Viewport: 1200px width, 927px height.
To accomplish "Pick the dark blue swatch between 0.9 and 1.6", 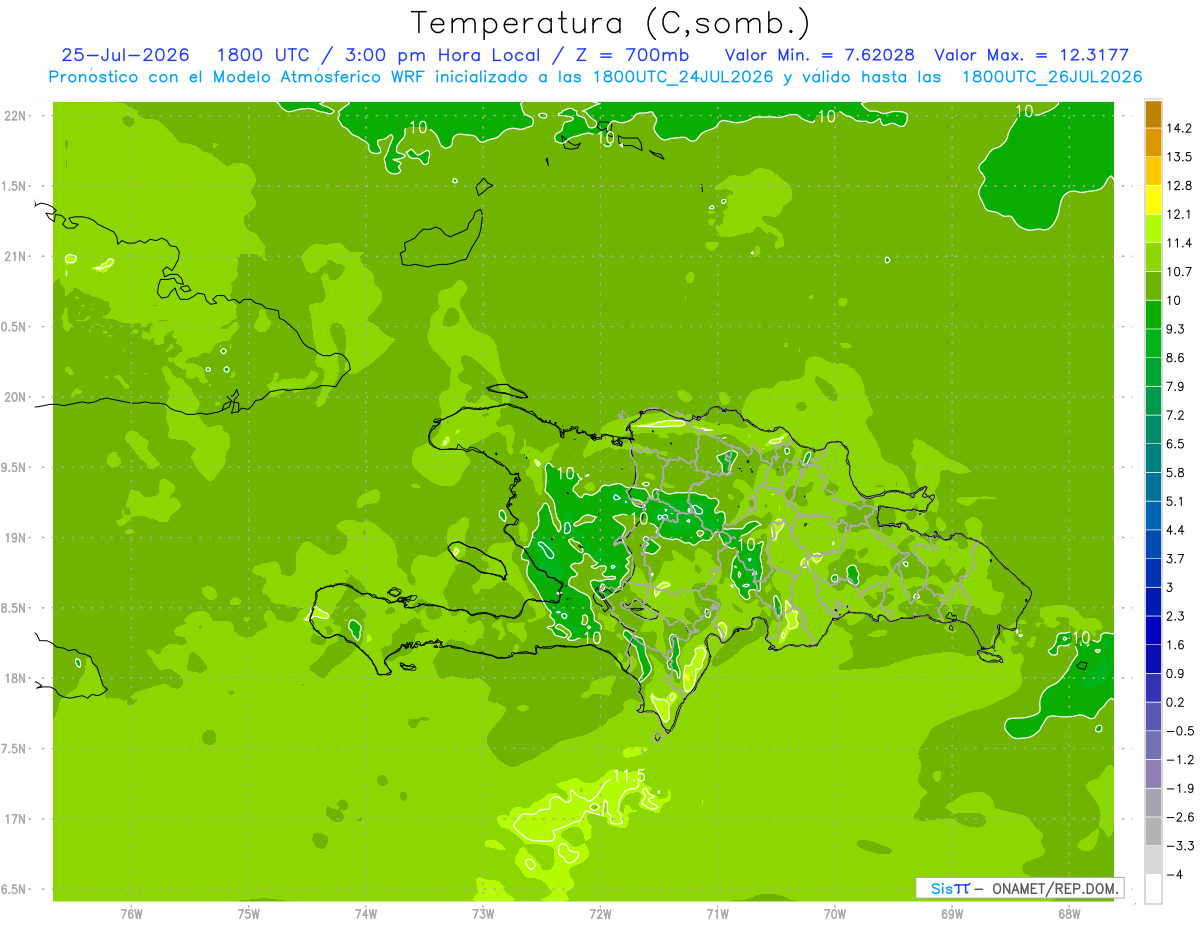I will tap(1153, 659).
